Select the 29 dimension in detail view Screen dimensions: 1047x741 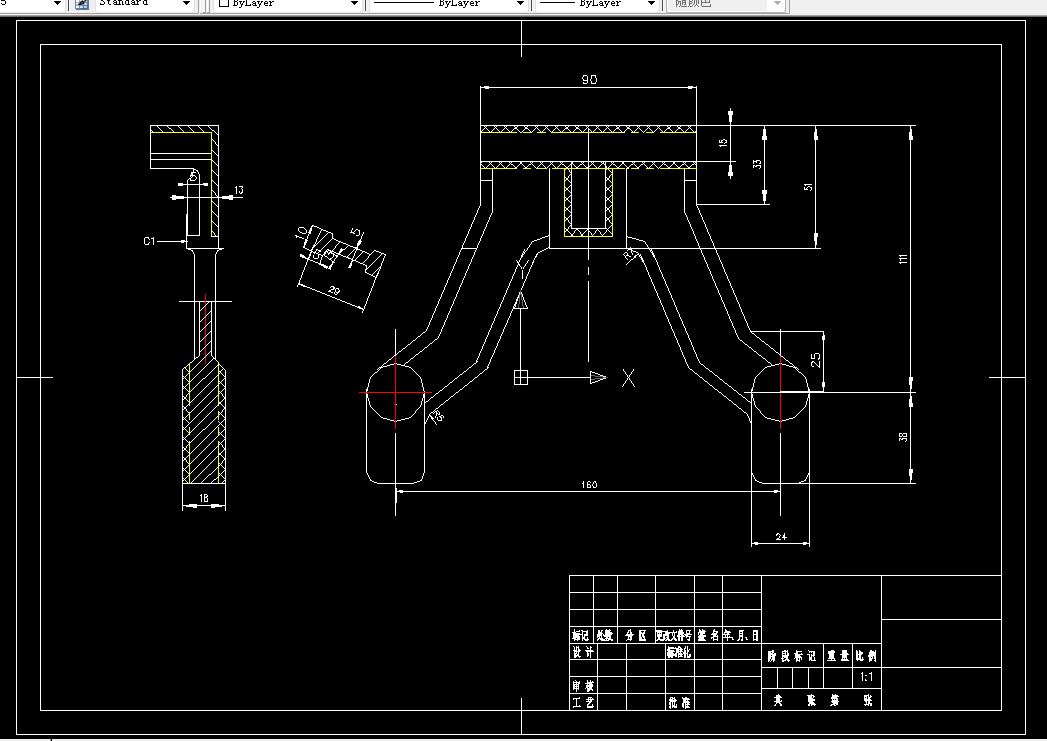pos(335,290)
